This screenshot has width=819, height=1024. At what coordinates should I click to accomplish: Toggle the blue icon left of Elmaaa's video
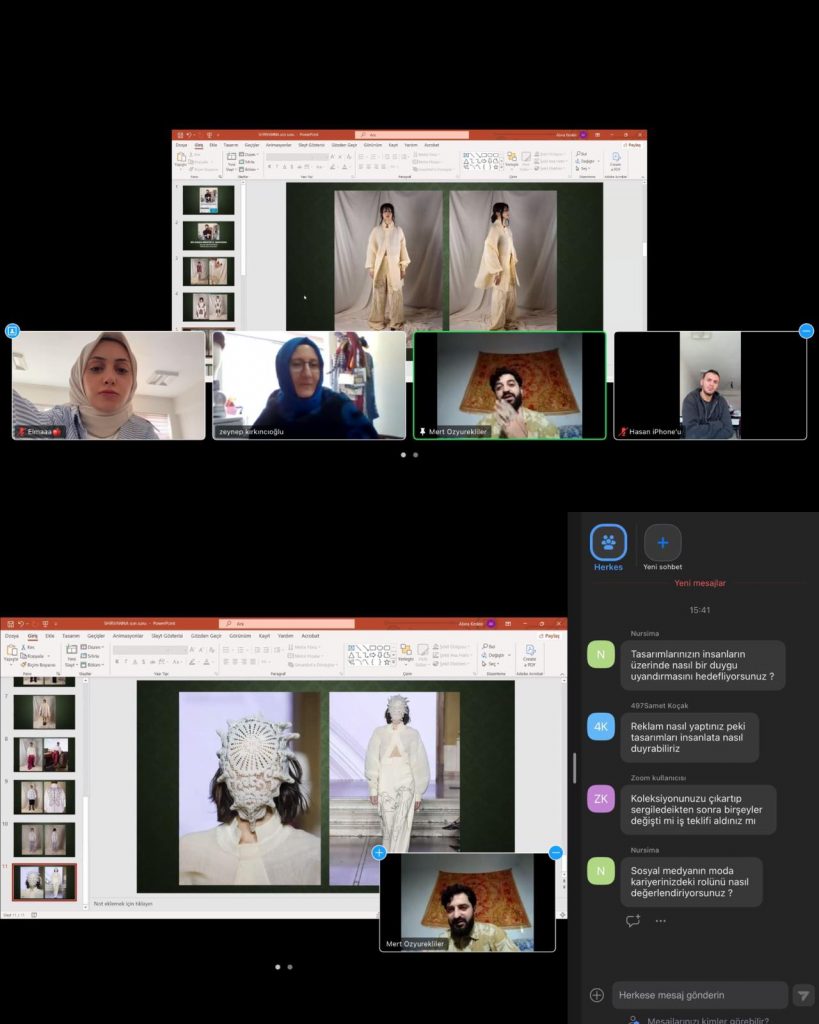(x=12, y=331)
